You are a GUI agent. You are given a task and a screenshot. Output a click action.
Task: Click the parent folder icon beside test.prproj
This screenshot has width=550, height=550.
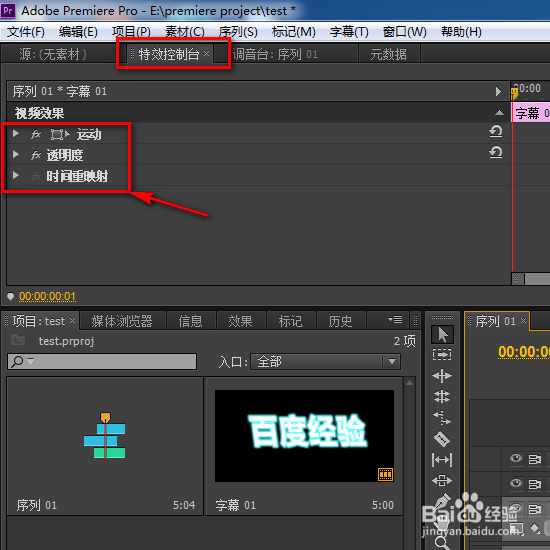tap(18, 340)
